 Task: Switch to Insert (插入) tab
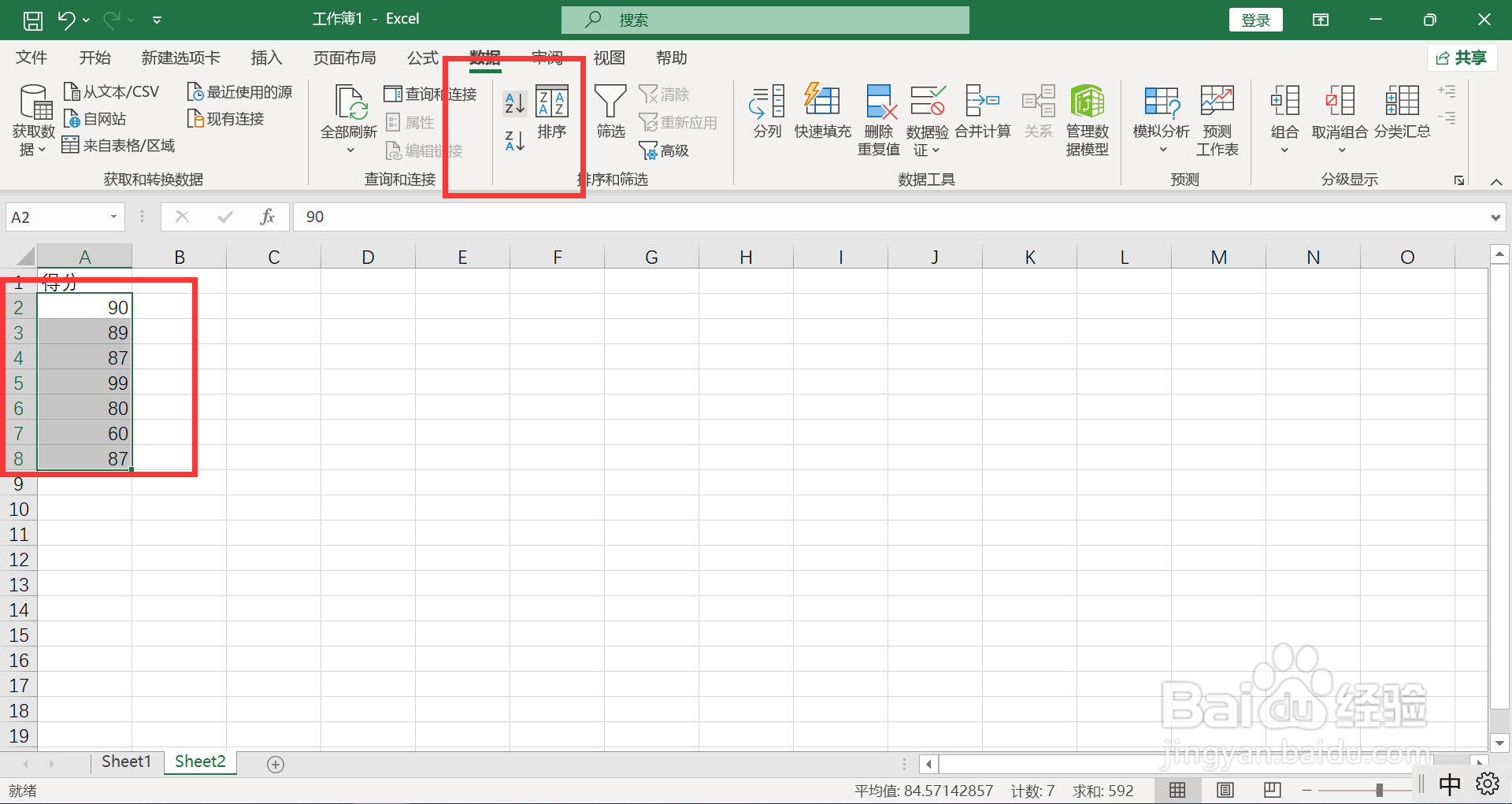pyautogui.click(x=266, y=57)
